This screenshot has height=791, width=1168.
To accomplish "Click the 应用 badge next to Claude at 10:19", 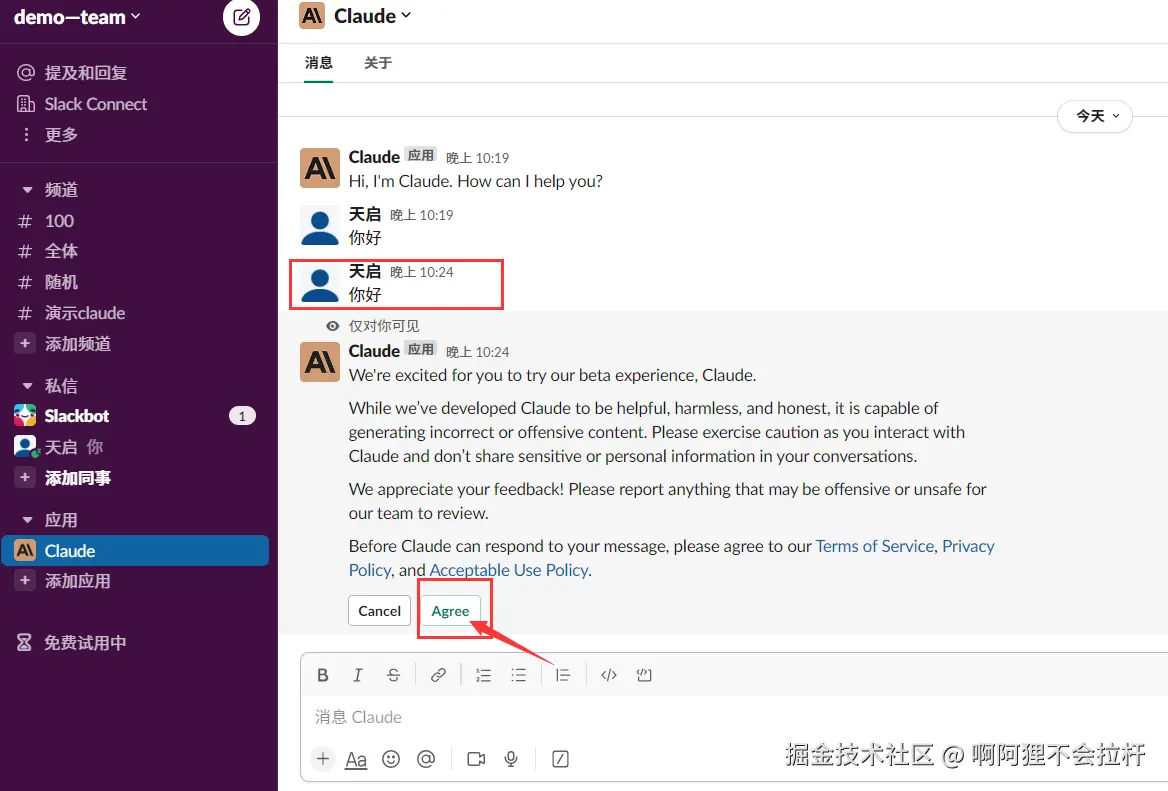I will point(421,156).
